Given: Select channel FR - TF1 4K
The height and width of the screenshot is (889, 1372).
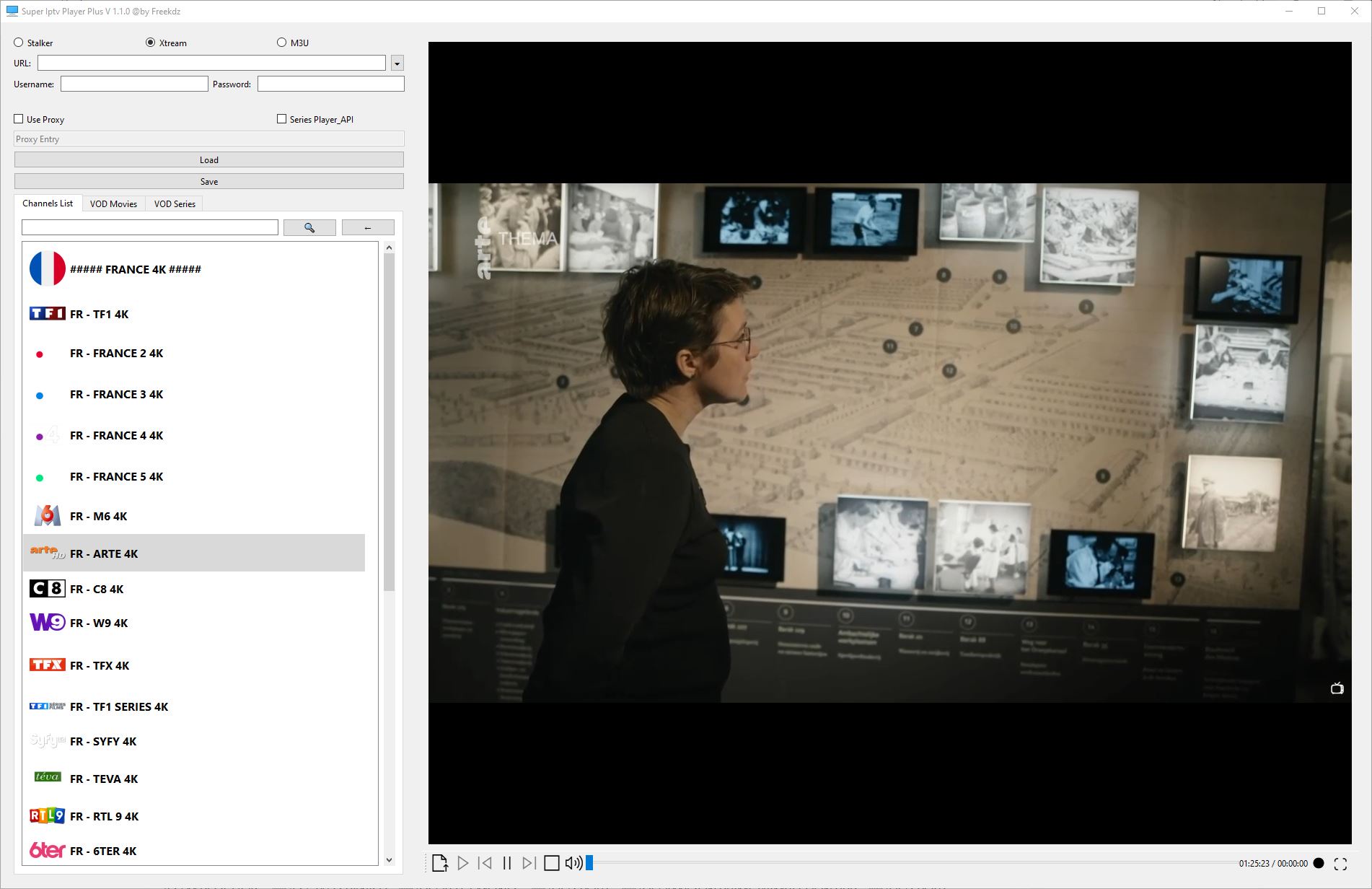Looking at the screenshot, I should [194, 314].
